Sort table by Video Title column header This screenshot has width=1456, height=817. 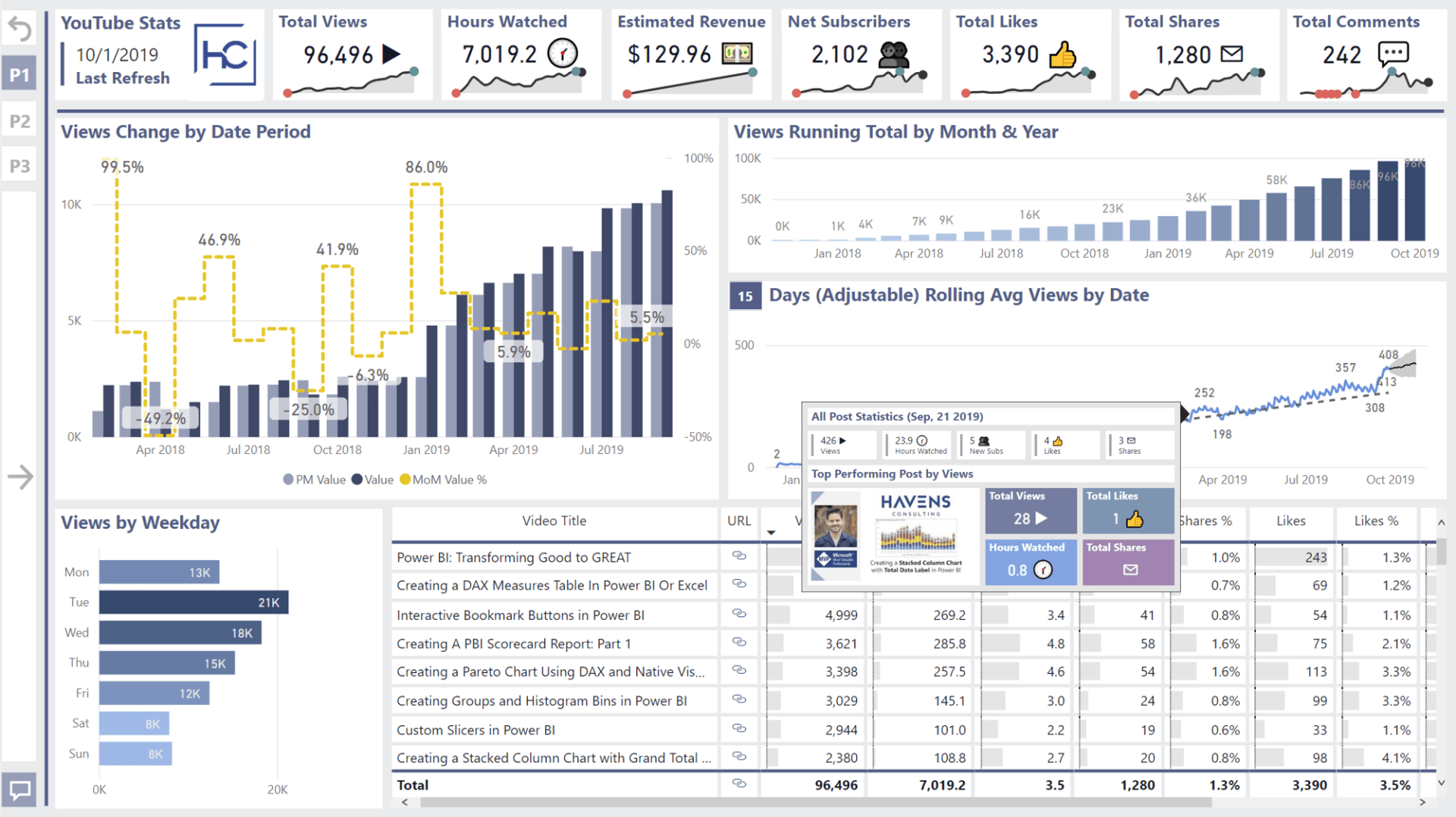click(554, 521)
